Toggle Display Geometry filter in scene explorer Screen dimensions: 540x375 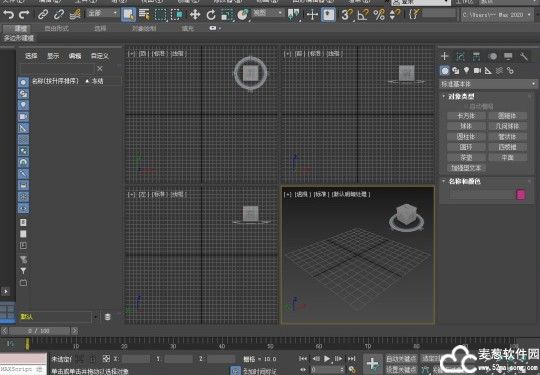point(23,82)
